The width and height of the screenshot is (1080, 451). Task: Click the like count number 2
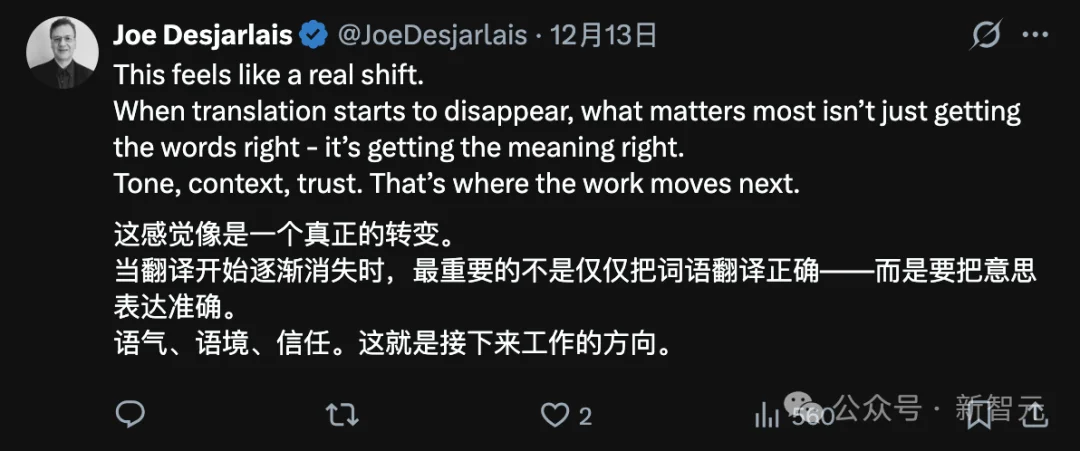[x=586, y=415]
